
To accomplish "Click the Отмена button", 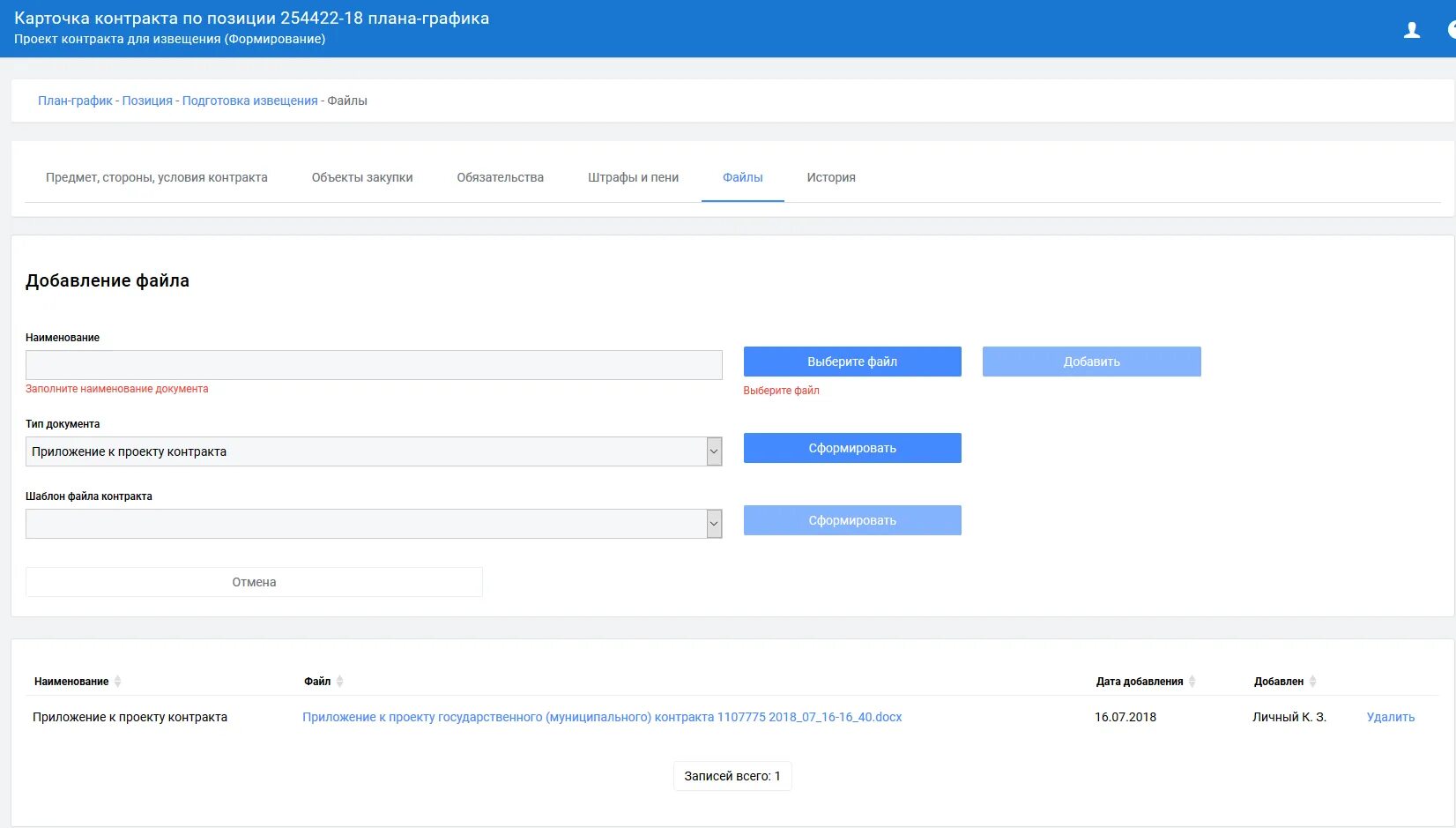I will point(254,582).
